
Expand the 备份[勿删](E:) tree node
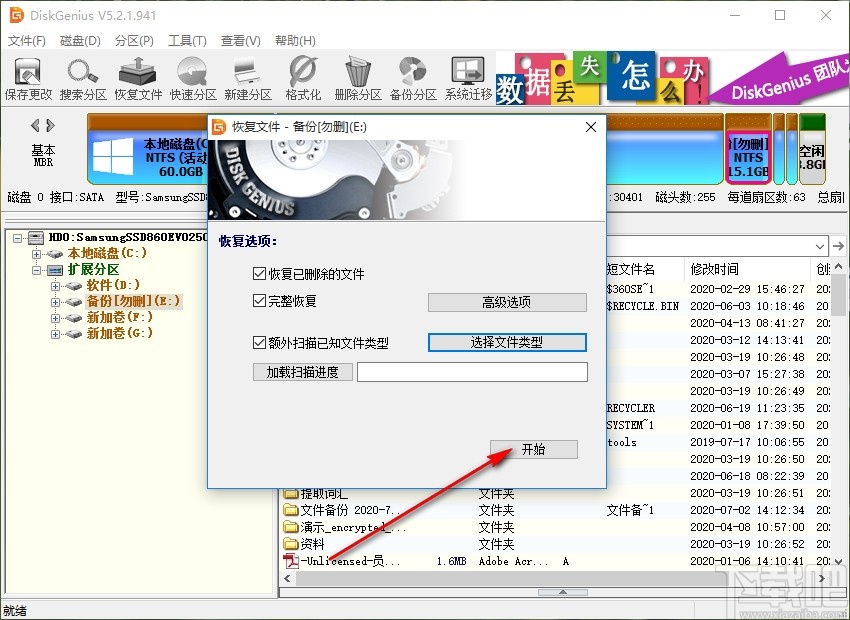[x=55, y=302]
